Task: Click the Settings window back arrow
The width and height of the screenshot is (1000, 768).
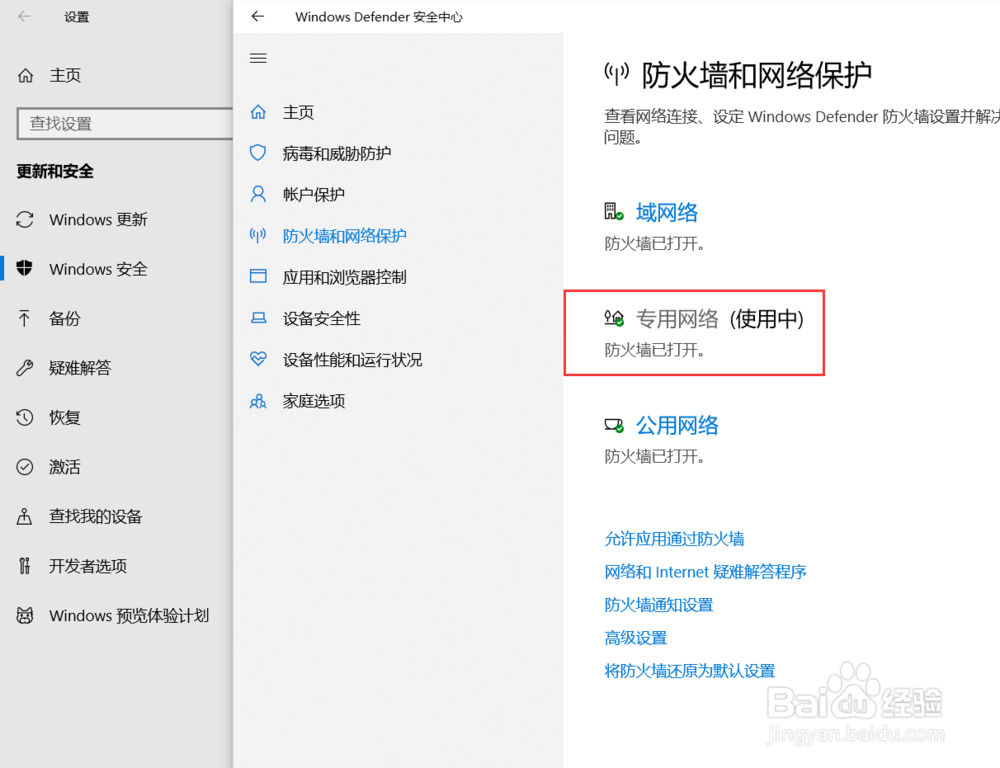Action: coord(24,17)
